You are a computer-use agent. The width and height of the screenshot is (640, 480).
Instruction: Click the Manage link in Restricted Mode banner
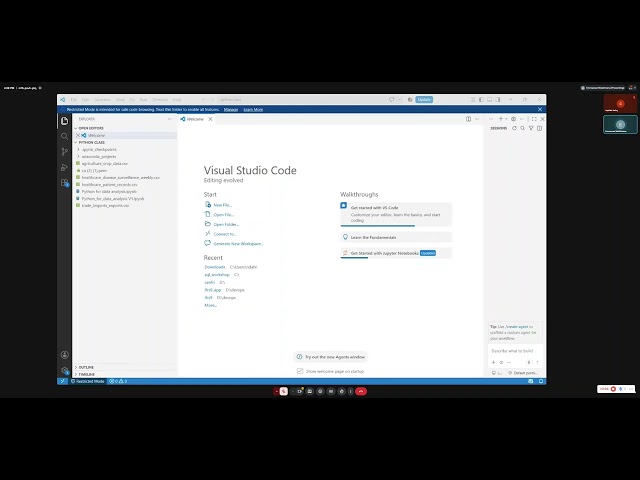231,109
